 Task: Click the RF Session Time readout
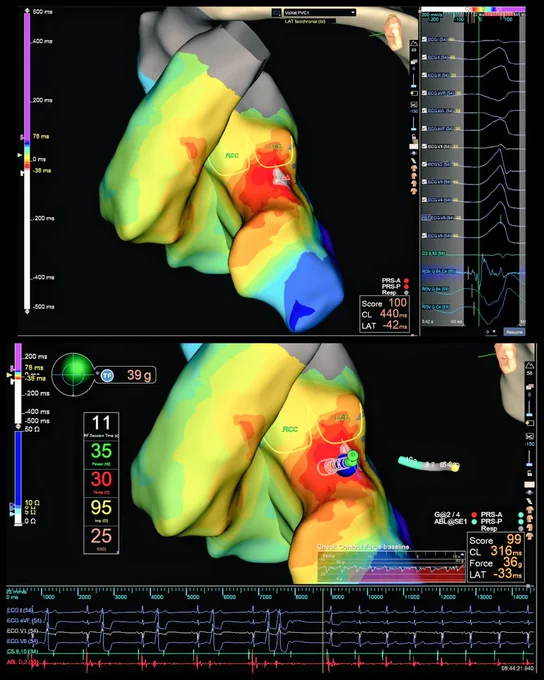point(101,426)
